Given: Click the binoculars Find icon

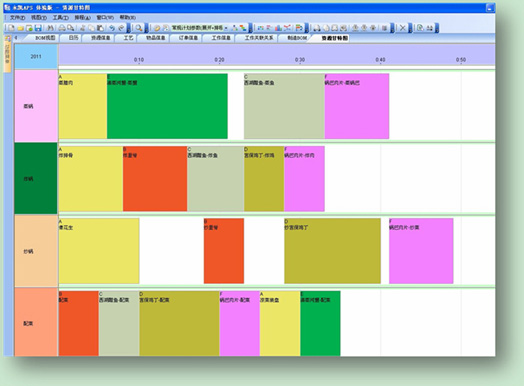Looking at the screenshot, I should click(x=50, y=28).
